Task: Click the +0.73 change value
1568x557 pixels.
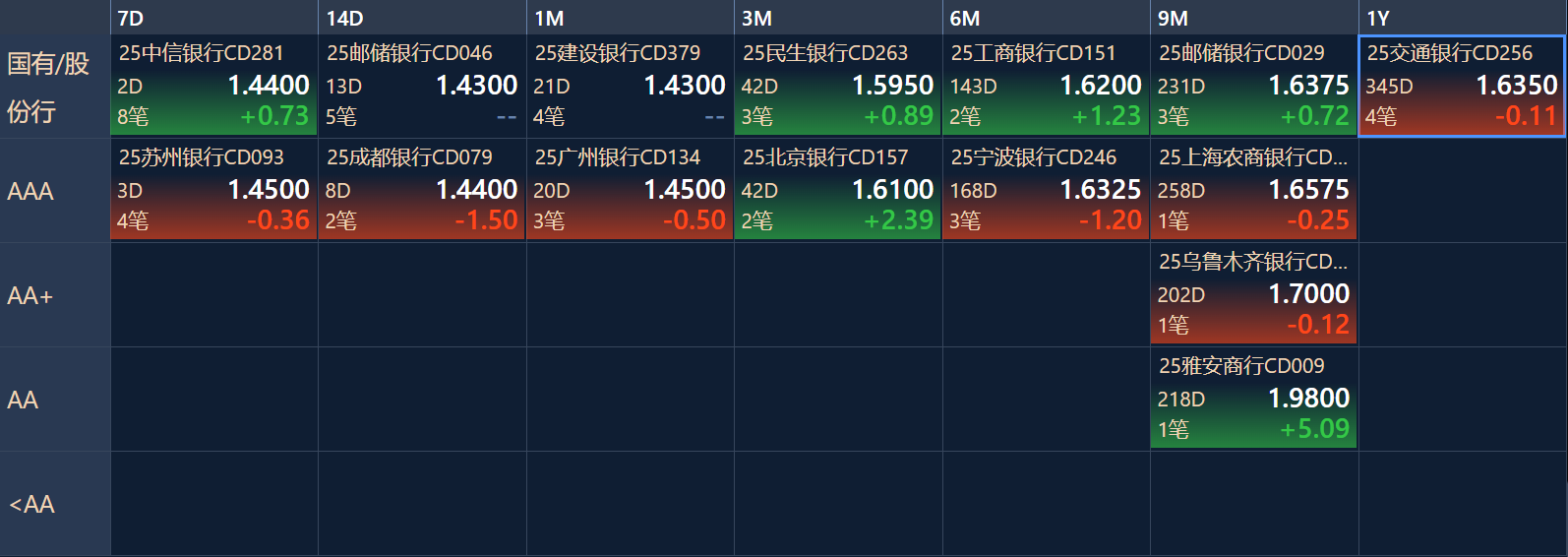Action: click(274, 116)
